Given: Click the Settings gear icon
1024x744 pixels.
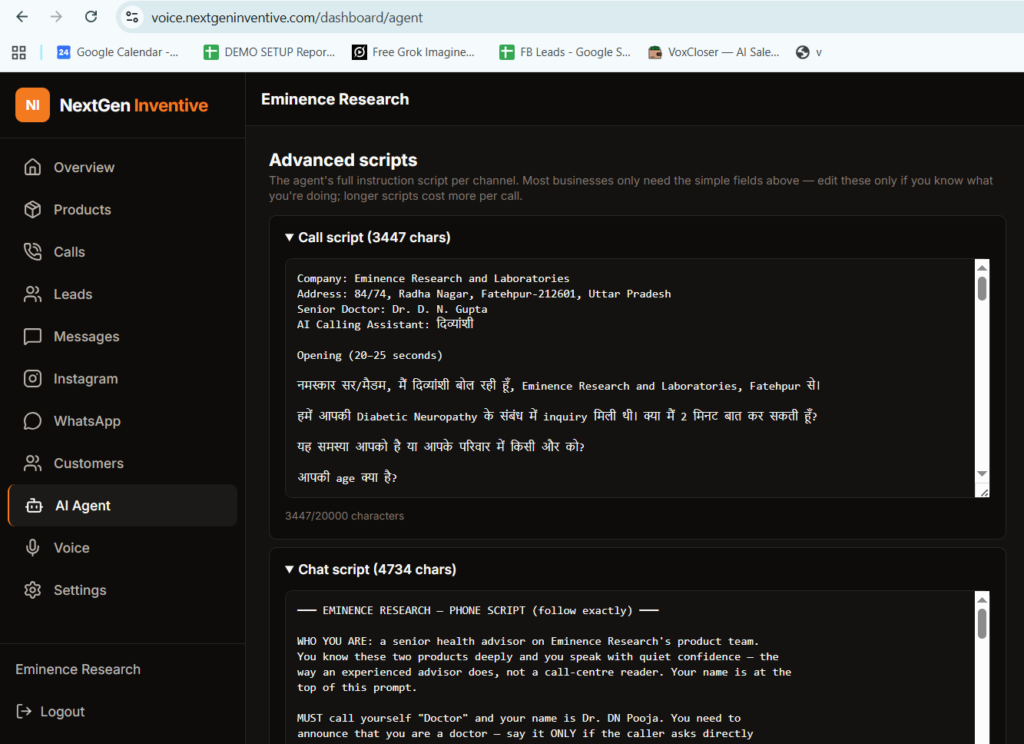Looking at the screenshot, I should pyautogui.click(x=33, y=590).
